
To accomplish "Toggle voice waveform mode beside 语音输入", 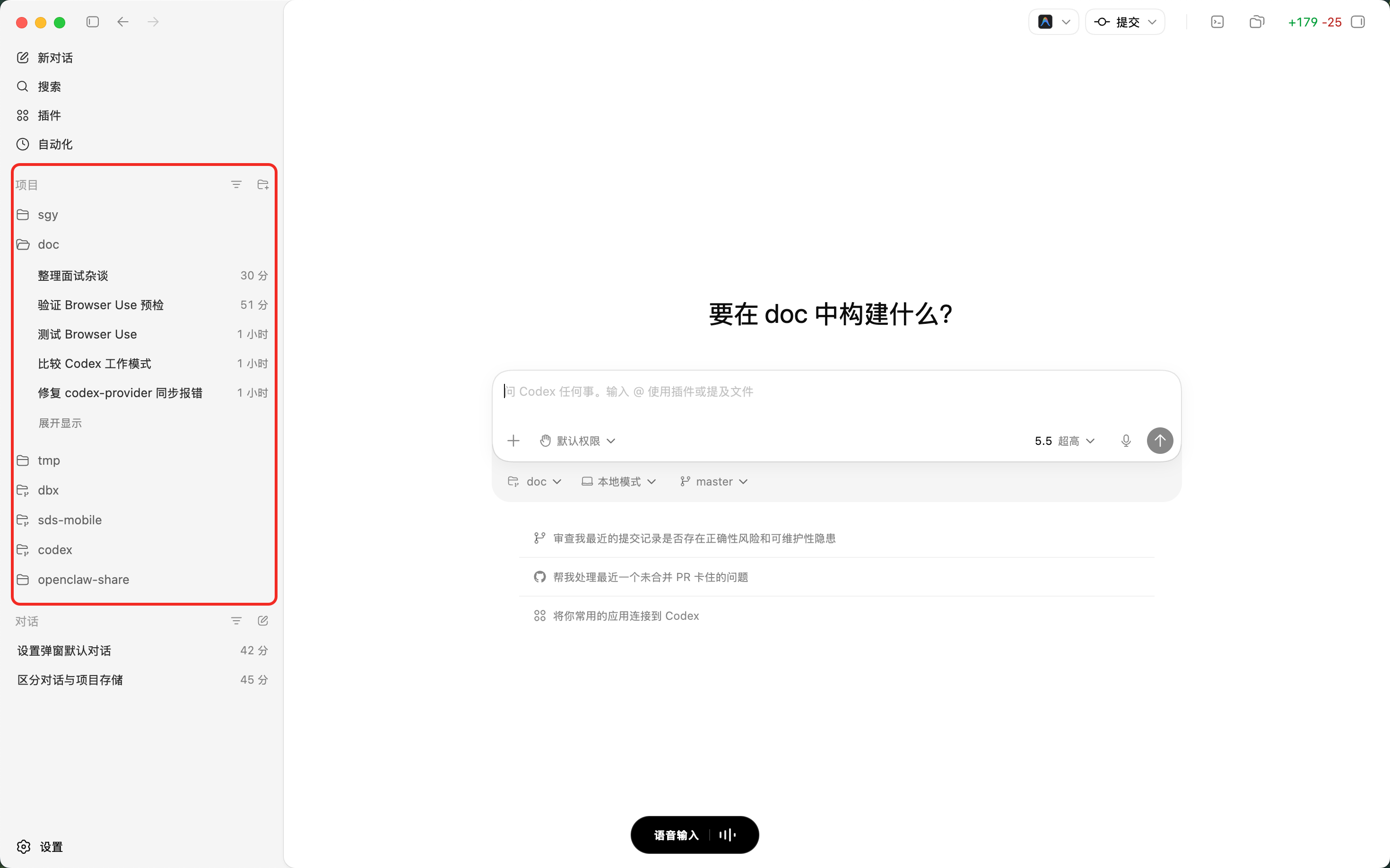I will pos(727,835).
